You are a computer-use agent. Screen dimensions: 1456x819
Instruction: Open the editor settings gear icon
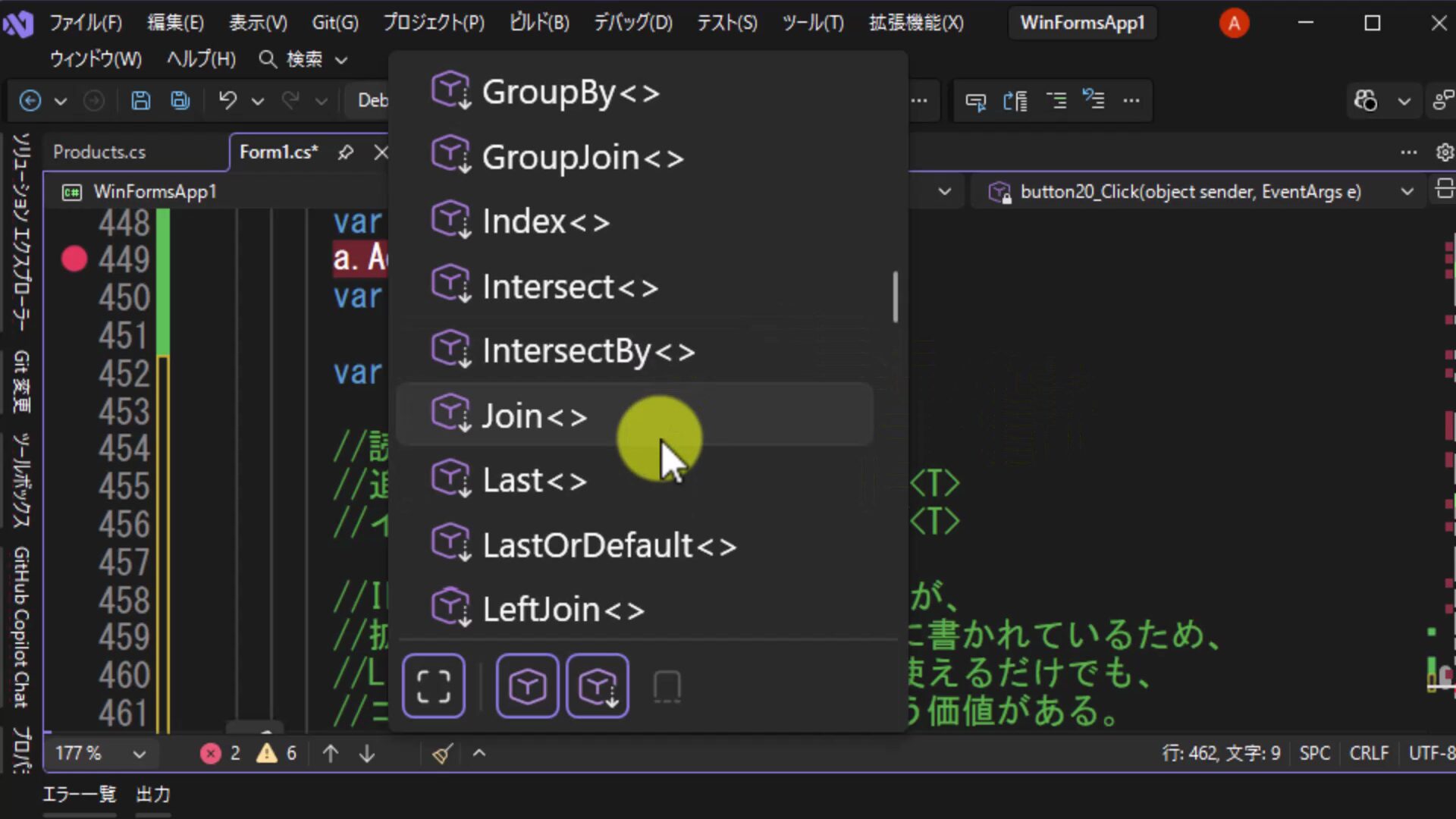coord(1445,152)
